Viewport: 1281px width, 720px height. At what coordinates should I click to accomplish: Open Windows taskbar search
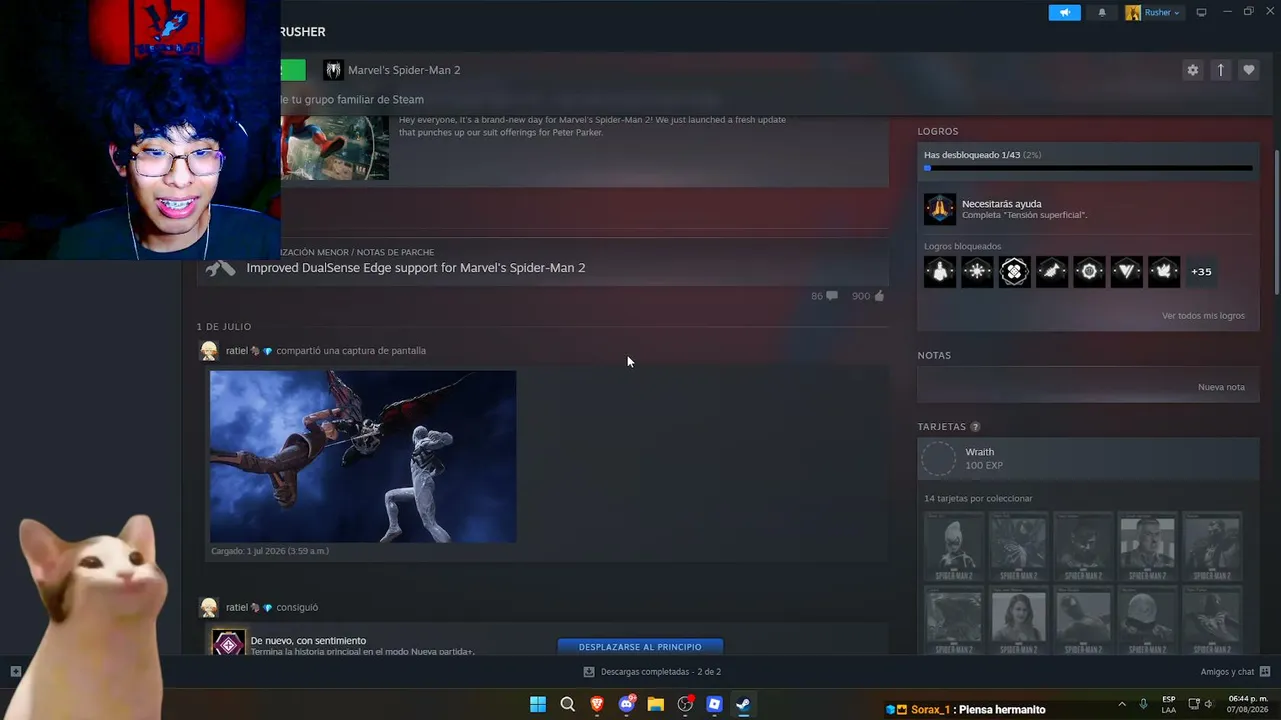click(567, 705)
